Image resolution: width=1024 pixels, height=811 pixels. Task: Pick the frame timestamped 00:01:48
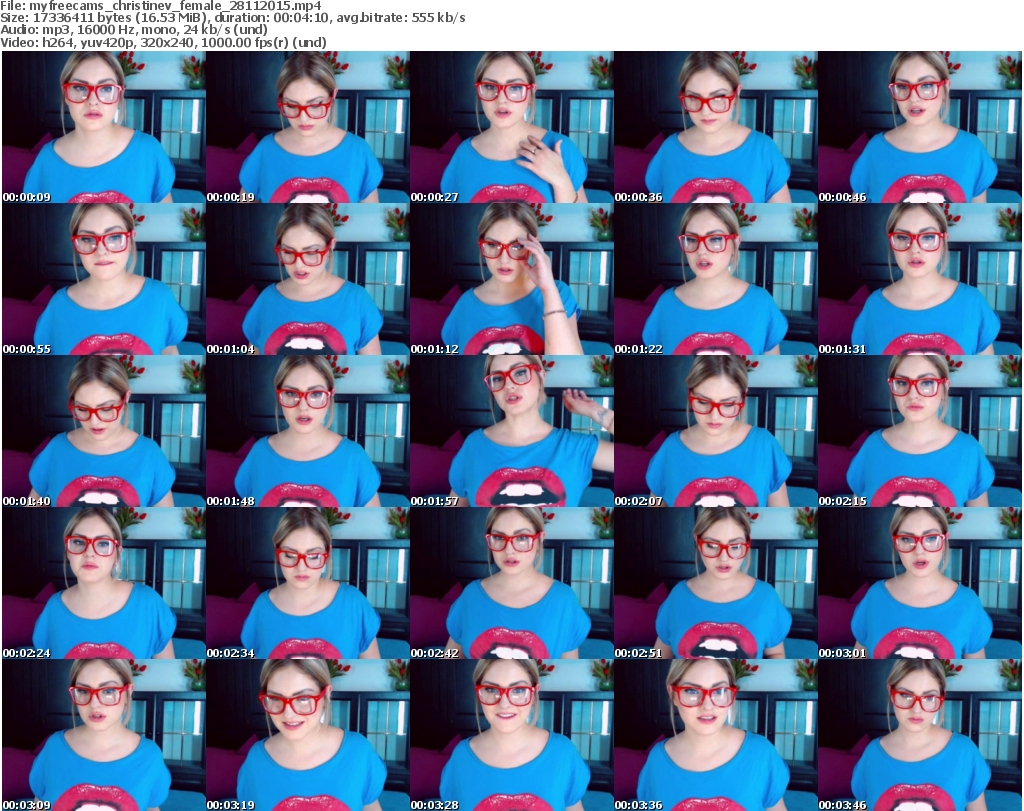pos(308,432)
